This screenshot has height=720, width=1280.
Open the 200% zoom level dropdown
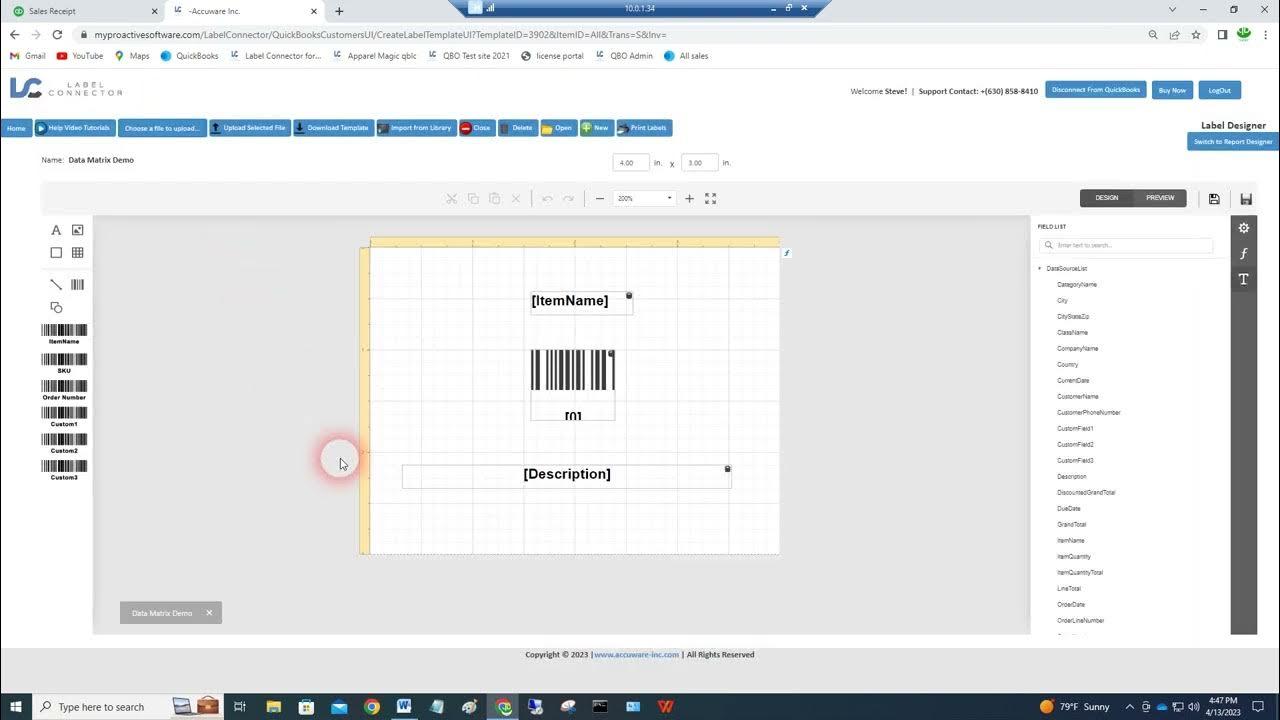point(644,199)
